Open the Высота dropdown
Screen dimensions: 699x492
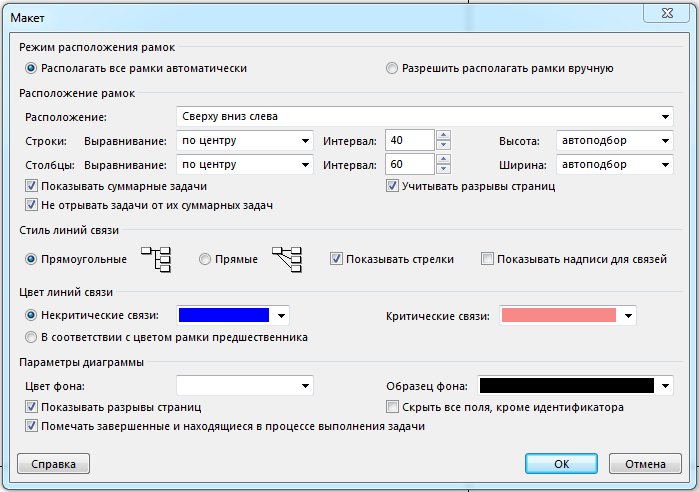click(615, 140)
